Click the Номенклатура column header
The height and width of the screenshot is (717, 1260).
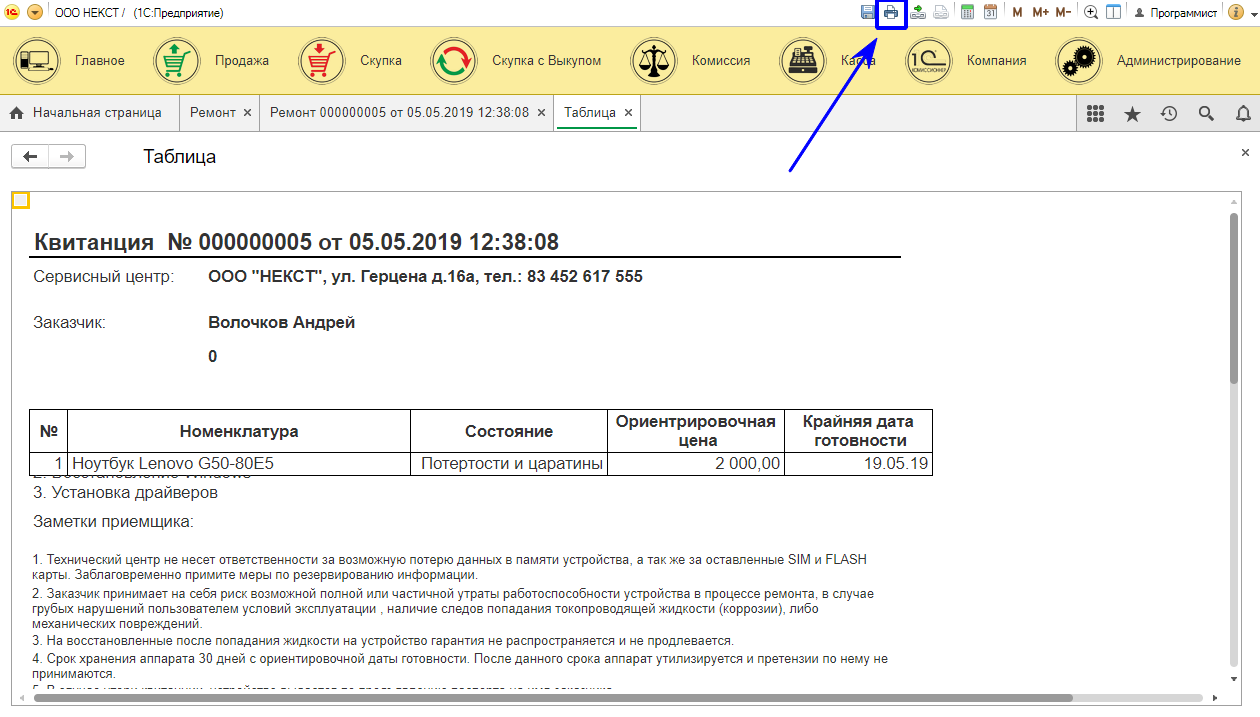click(x=239, y=431)
